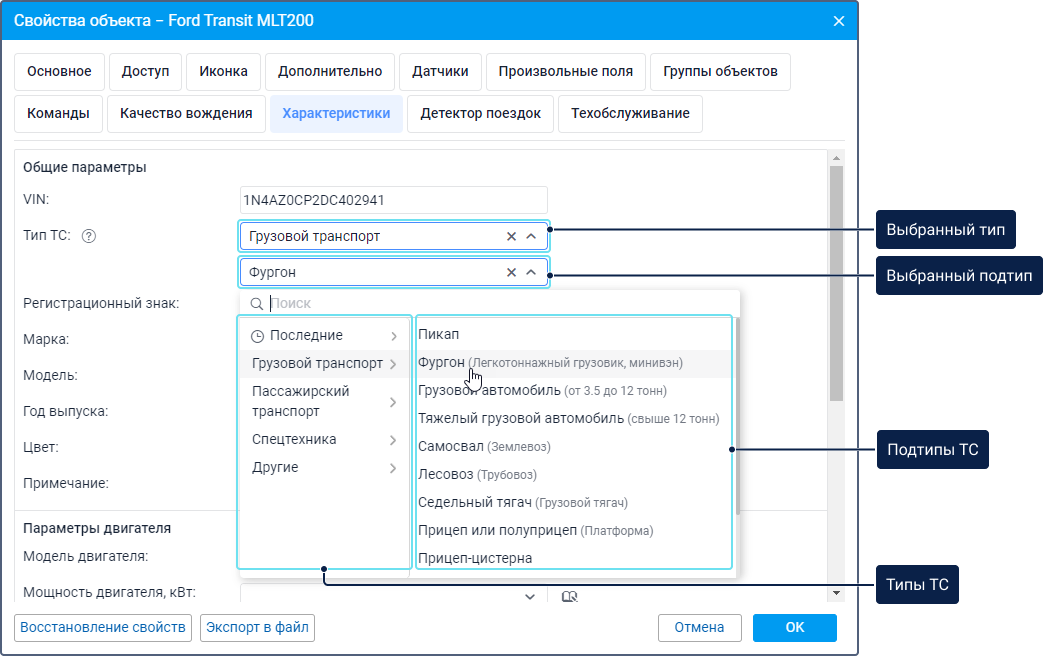This screenshot has width=1045, height=656.
Task: Open the Последние recent types list
Action: 324,335
